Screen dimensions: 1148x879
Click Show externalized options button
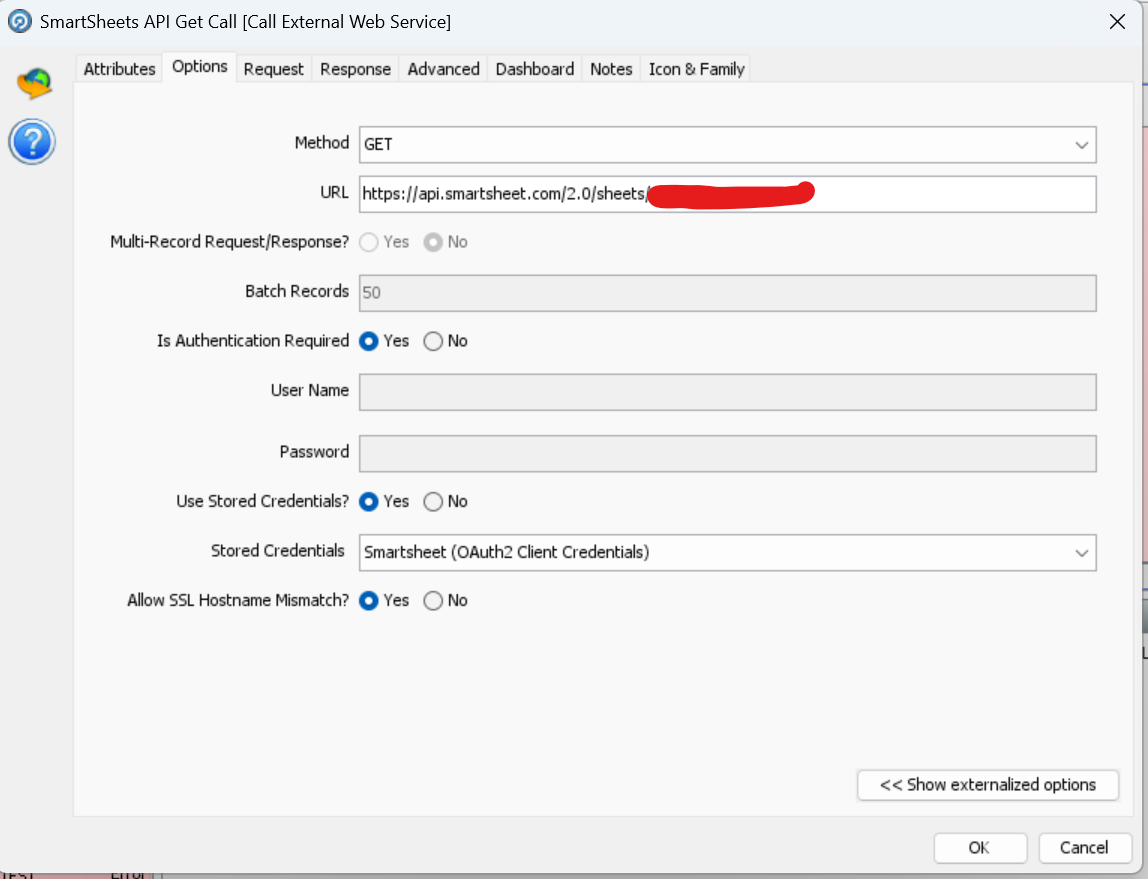[988, 785]
